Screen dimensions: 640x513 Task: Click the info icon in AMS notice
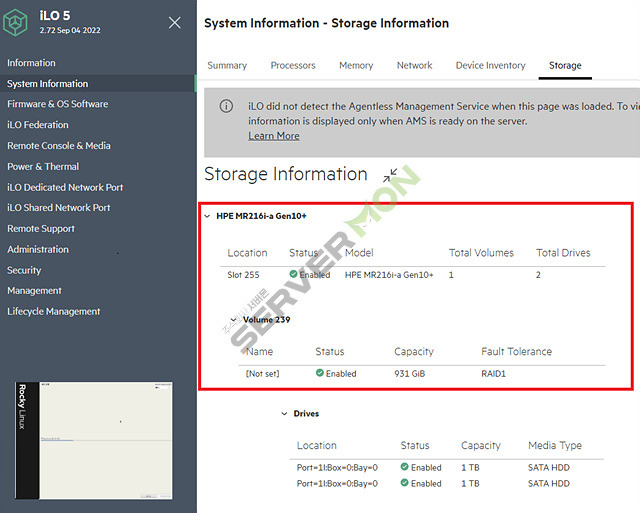coord(227,106)
